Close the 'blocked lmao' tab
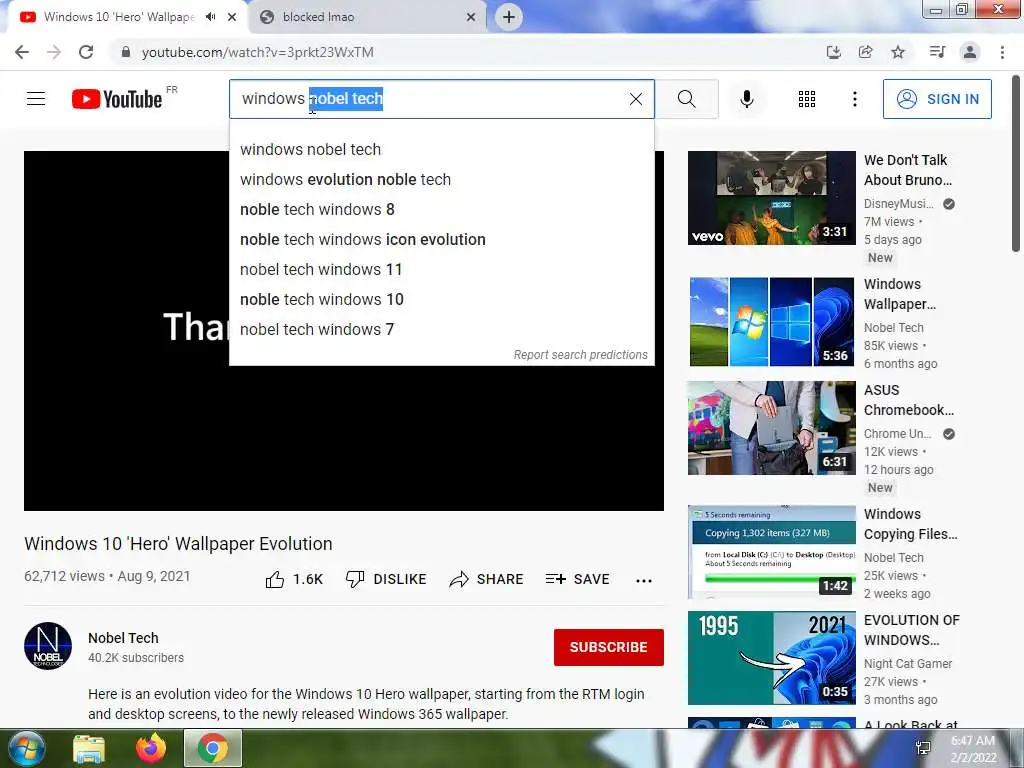Image resolution: width=1024 pixels, height=768 pixels. (471, 17)
